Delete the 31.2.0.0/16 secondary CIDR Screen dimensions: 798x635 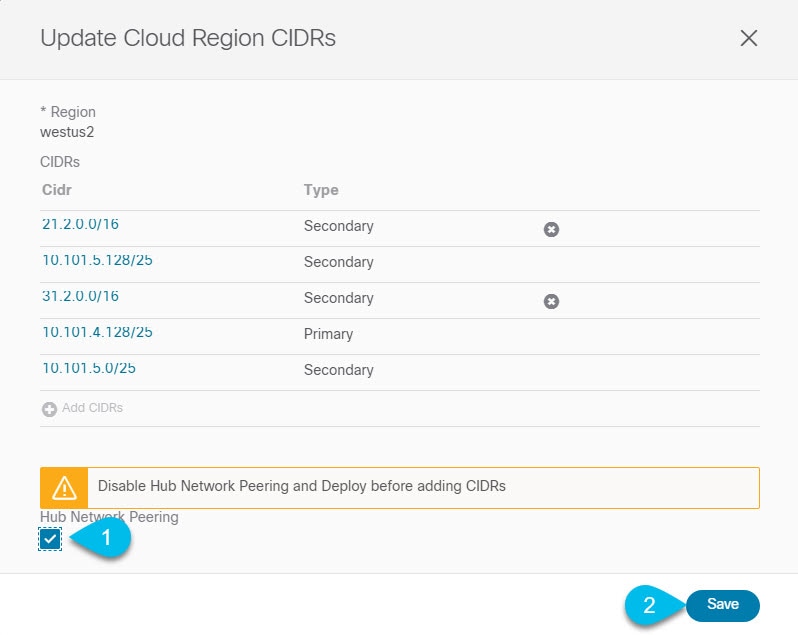point(551,301)
